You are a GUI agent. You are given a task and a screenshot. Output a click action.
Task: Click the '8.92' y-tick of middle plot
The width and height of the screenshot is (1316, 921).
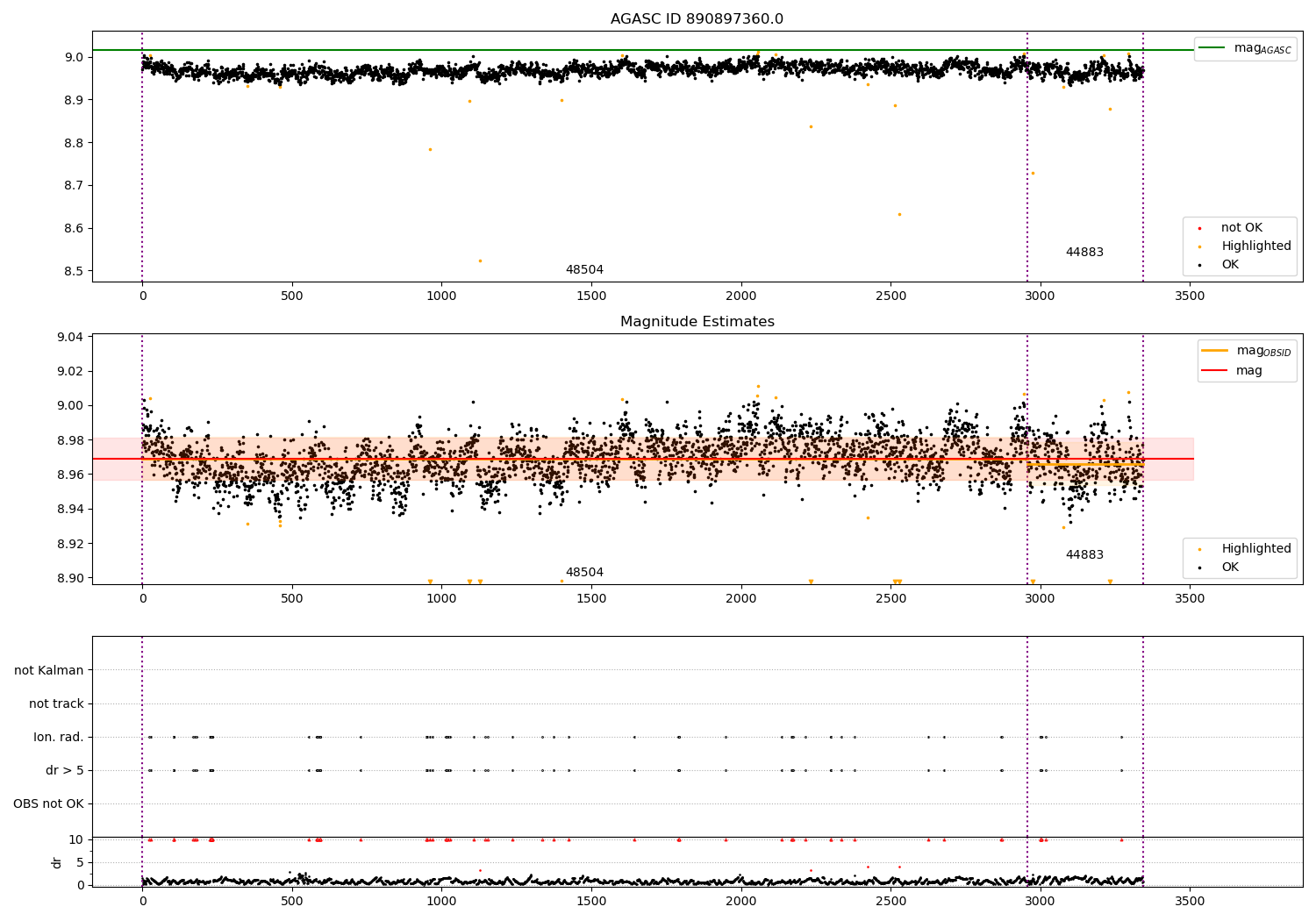click(70, 545)
